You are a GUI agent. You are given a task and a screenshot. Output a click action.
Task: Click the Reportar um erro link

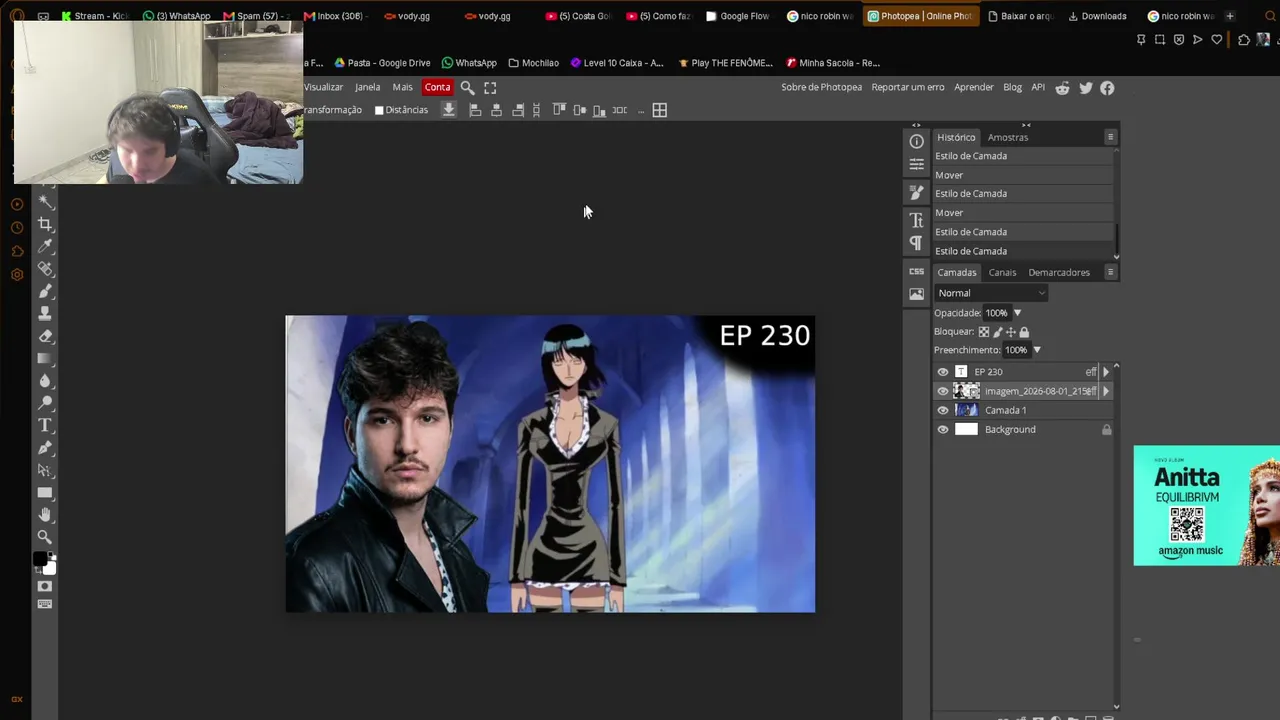pos(908,88)
